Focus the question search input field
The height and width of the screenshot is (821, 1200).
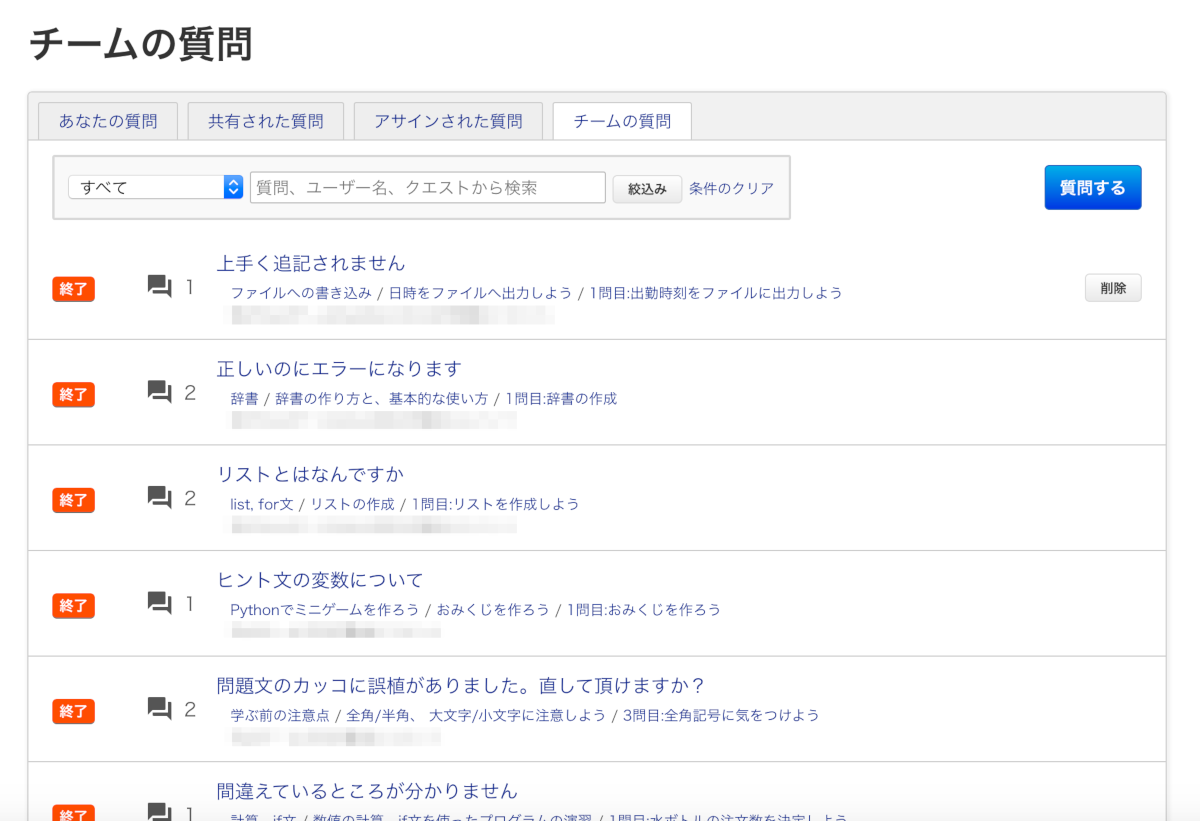(x=428, y=187)
